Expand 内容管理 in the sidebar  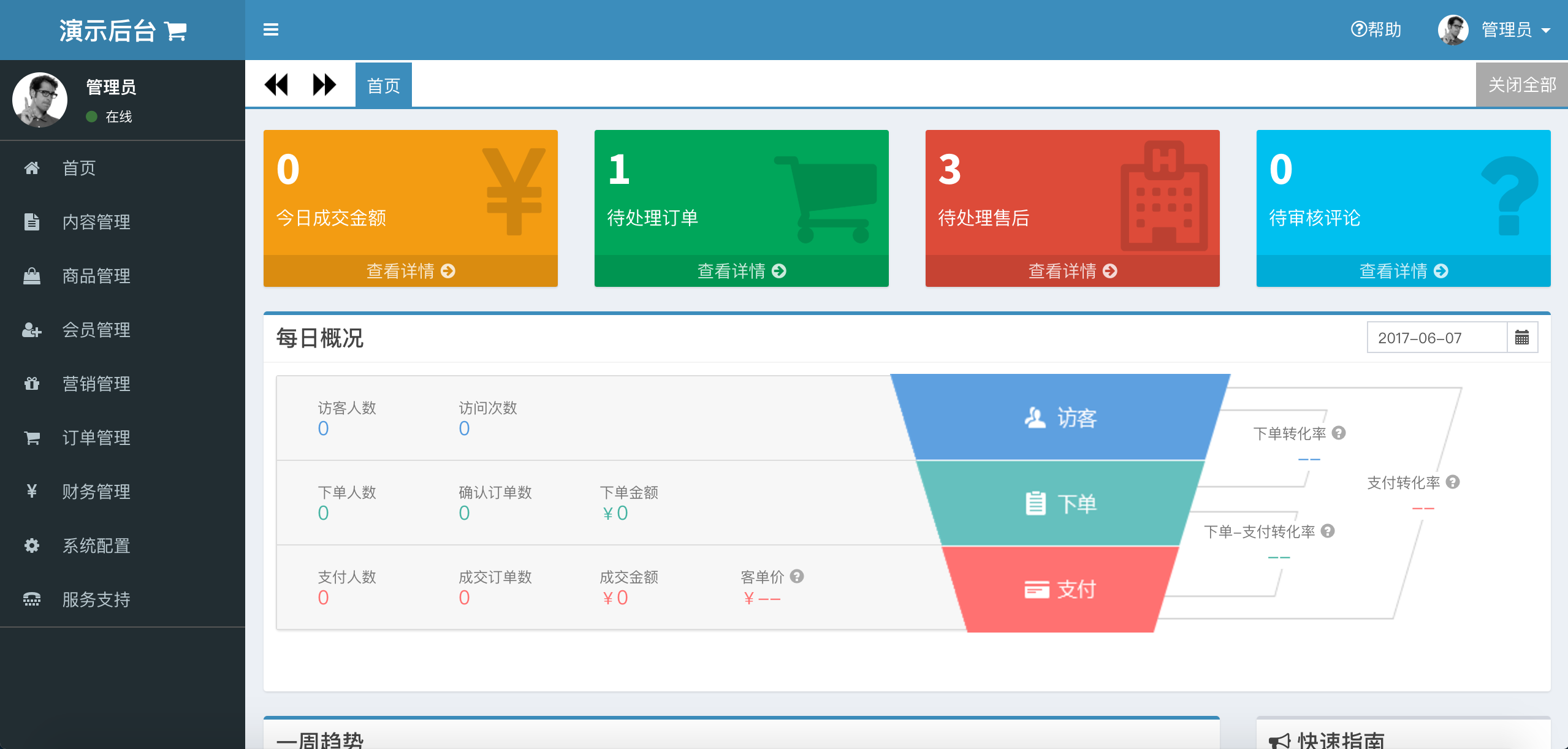tap(96, 222)
